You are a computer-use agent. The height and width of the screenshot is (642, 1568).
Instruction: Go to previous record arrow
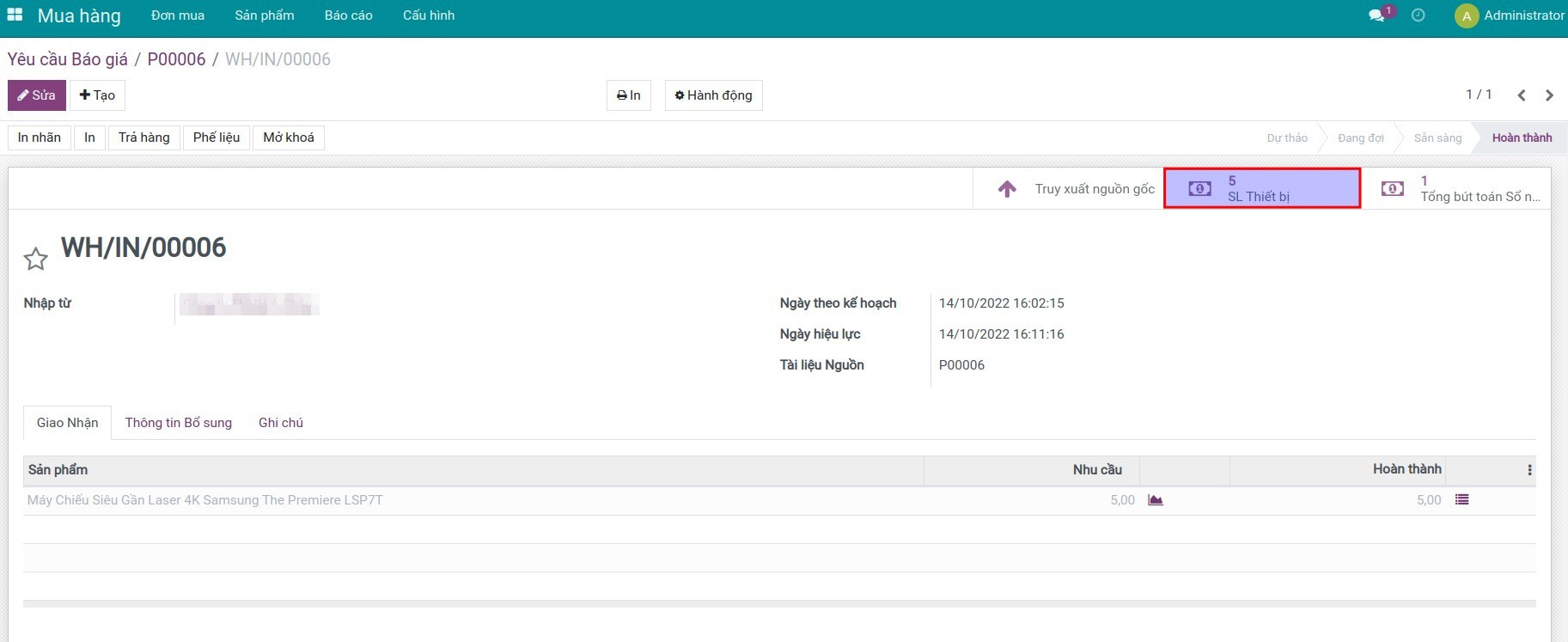pyautogui.click(x=1522, y=95)
